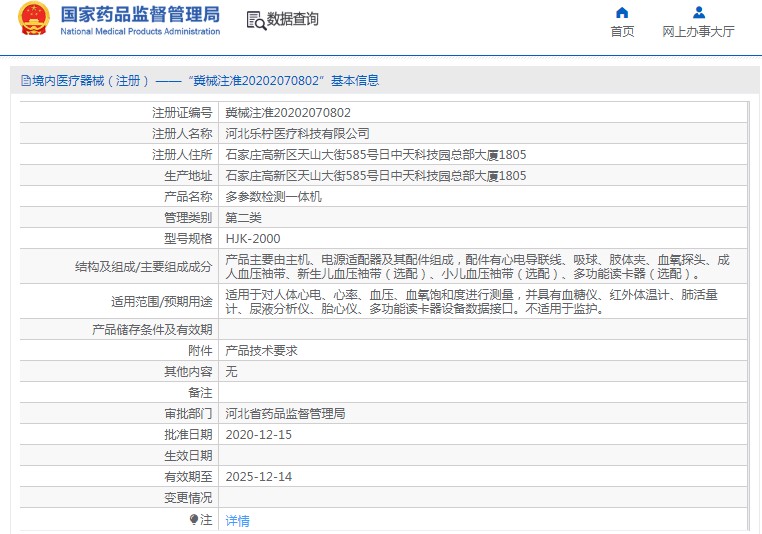762x534 pixels.
Task: Click the home house icon
Action: [622, 13]
